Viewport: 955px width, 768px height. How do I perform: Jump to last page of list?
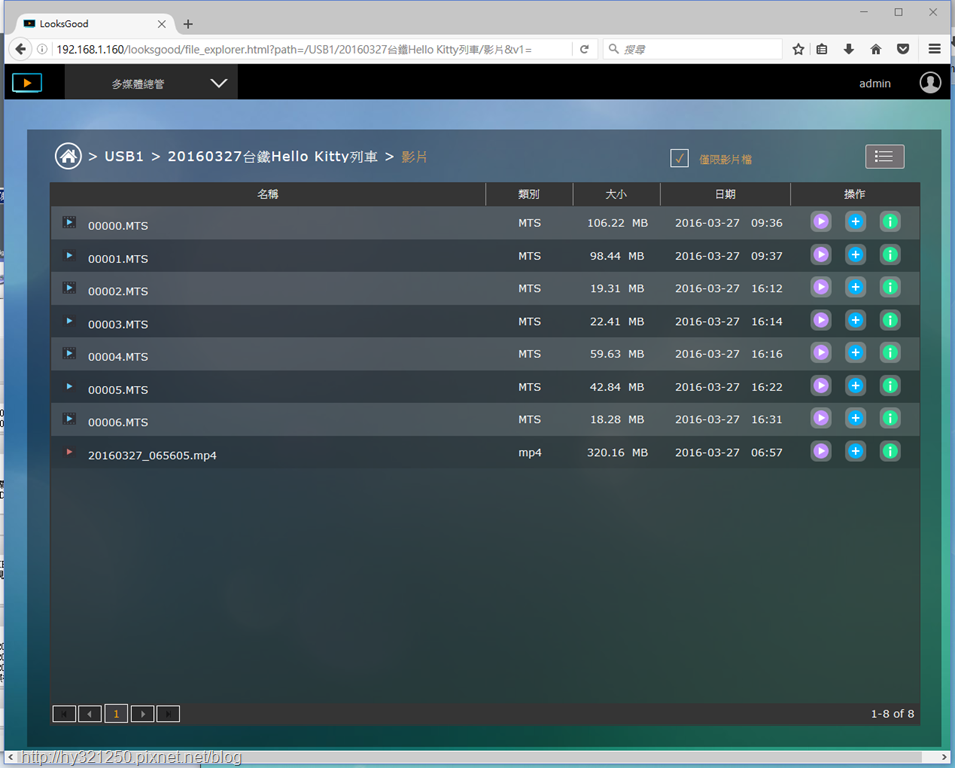coord(168,714)
